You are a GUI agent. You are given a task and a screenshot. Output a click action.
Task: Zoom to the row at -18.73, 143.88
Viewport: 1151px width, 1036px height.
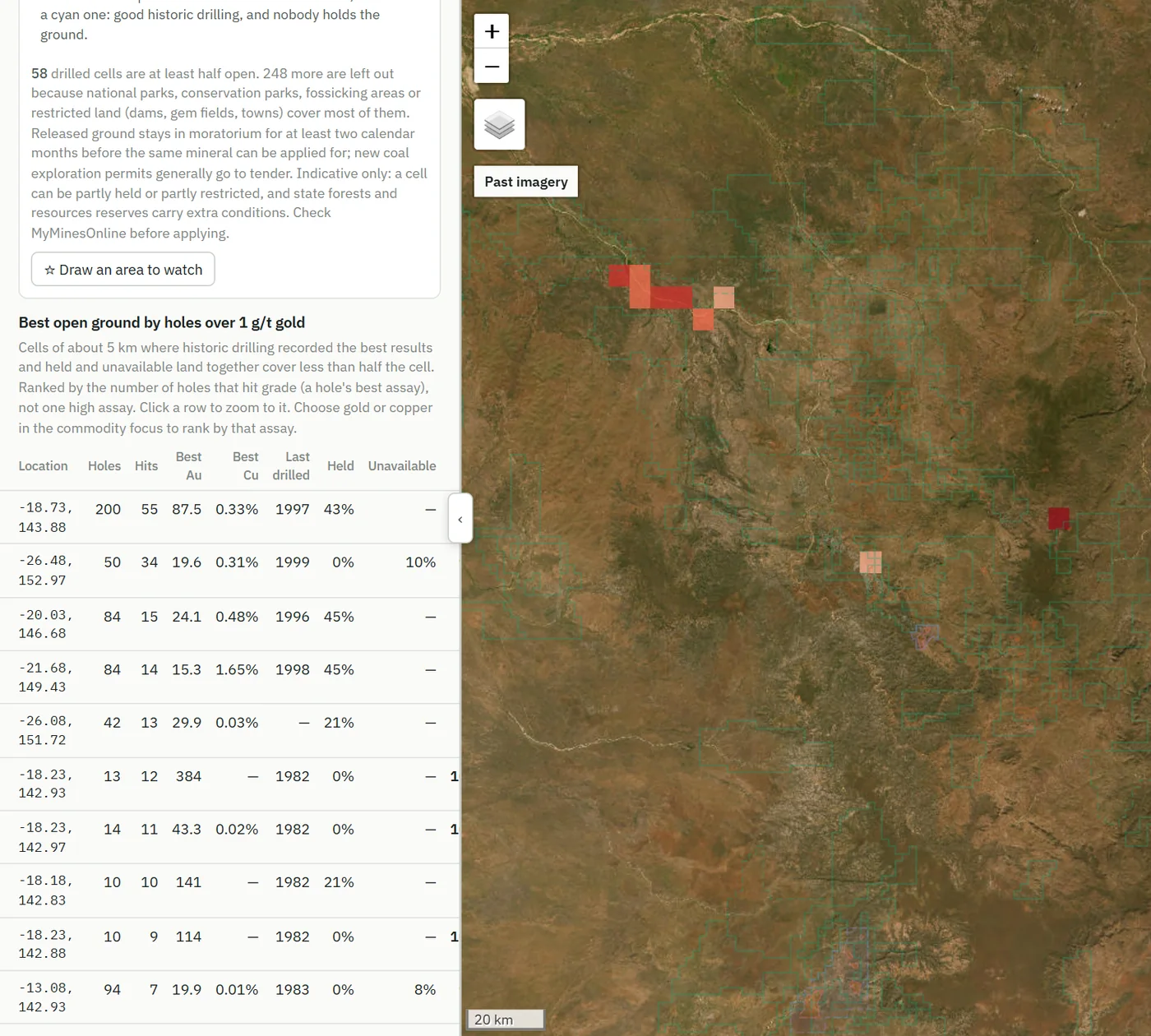point(230,517)
